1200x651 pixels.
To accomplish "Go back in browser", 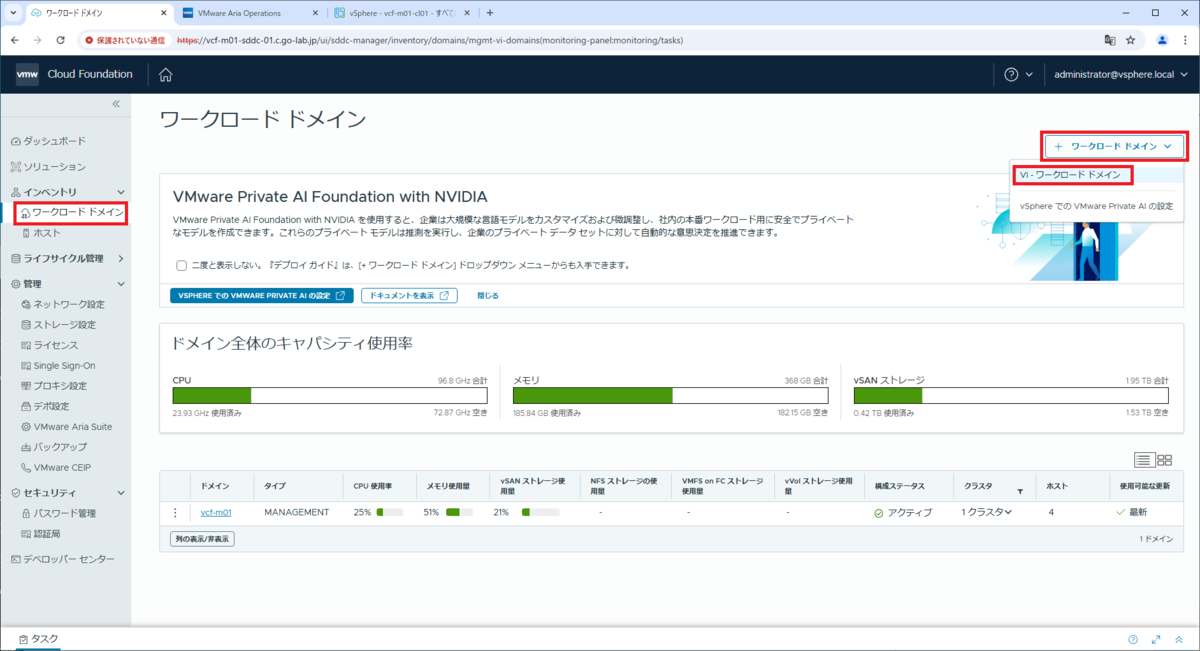I will click(14, 40).
